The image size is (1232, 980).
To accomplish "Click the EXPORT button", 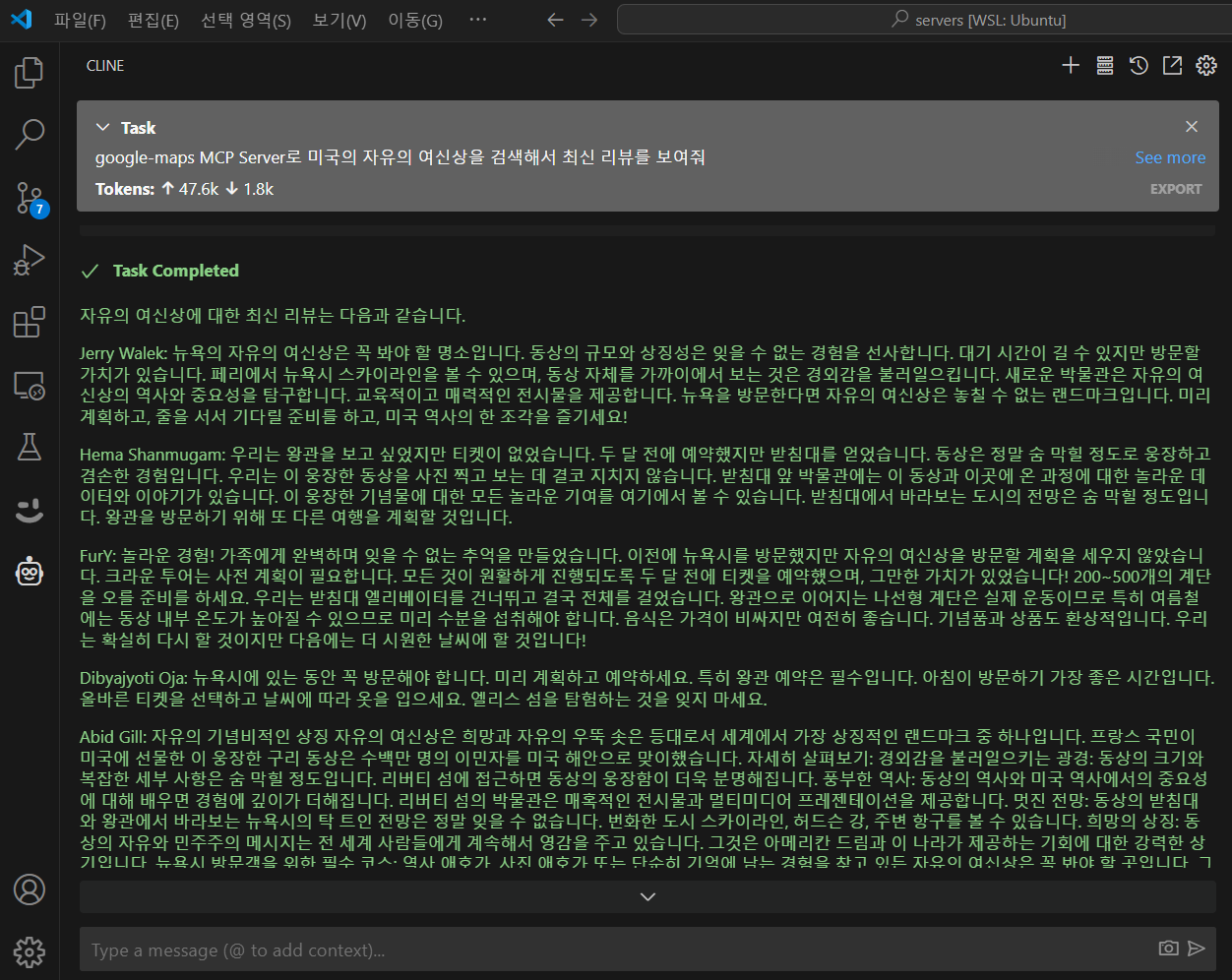I will (1176, 189).
